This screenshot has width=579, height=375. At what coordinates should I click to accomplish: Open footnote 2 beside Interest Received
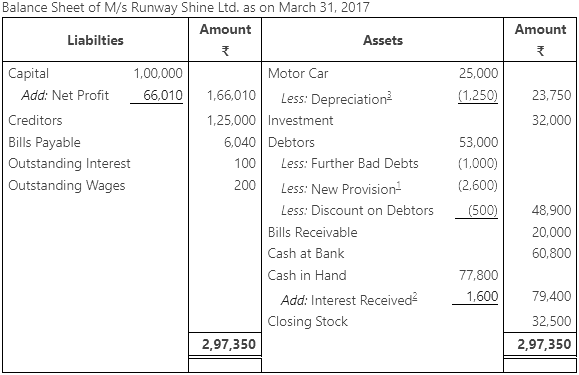coord(415,297)
